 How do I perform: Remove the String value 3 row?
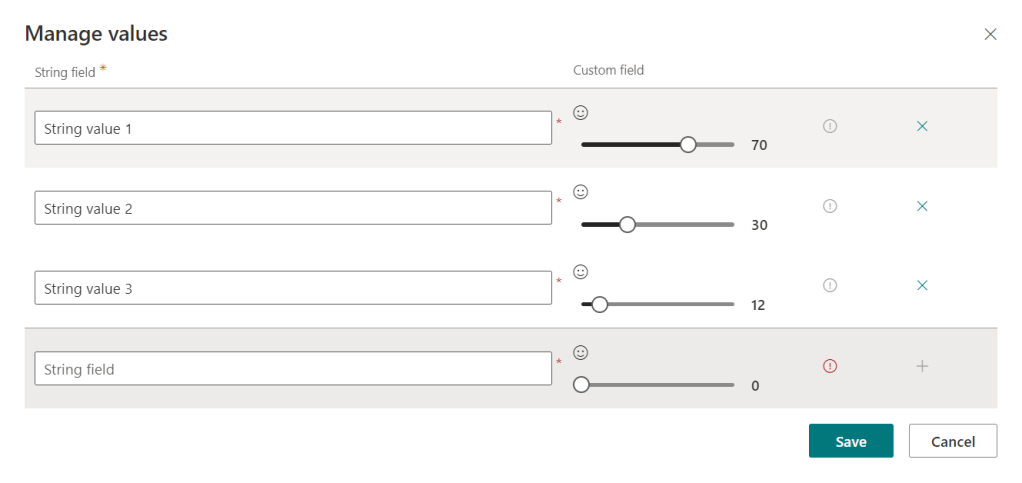click(922, 286)
